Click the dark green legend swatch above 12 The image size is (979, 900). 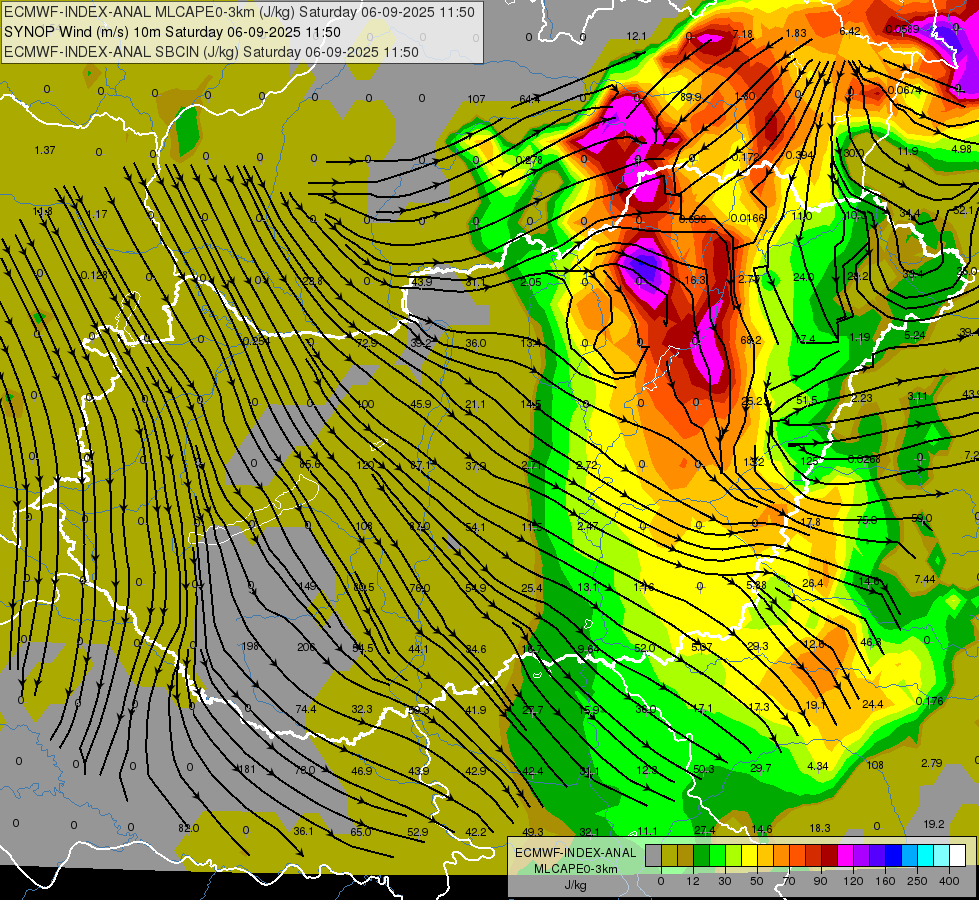tap(702, 855)
